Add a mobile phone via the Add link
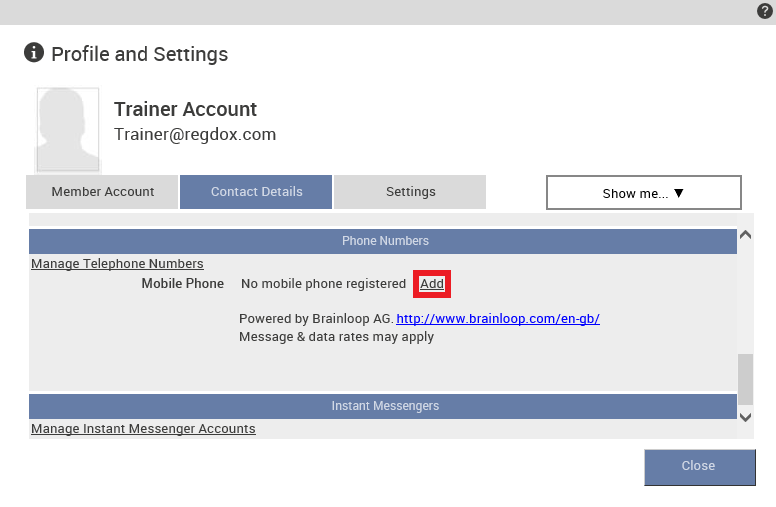The width and height of the screenshot is (776, 507). coord(432,284)
